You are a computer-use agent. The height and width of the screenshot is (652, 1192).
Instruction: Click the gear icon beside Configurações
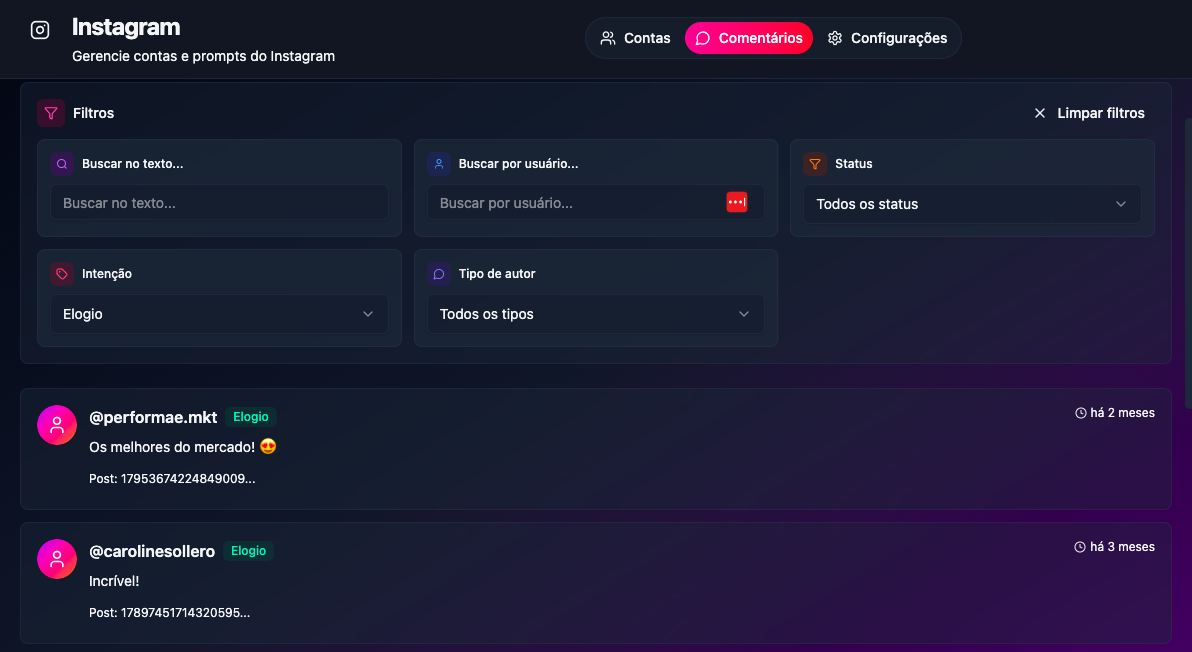coord(834,37)
